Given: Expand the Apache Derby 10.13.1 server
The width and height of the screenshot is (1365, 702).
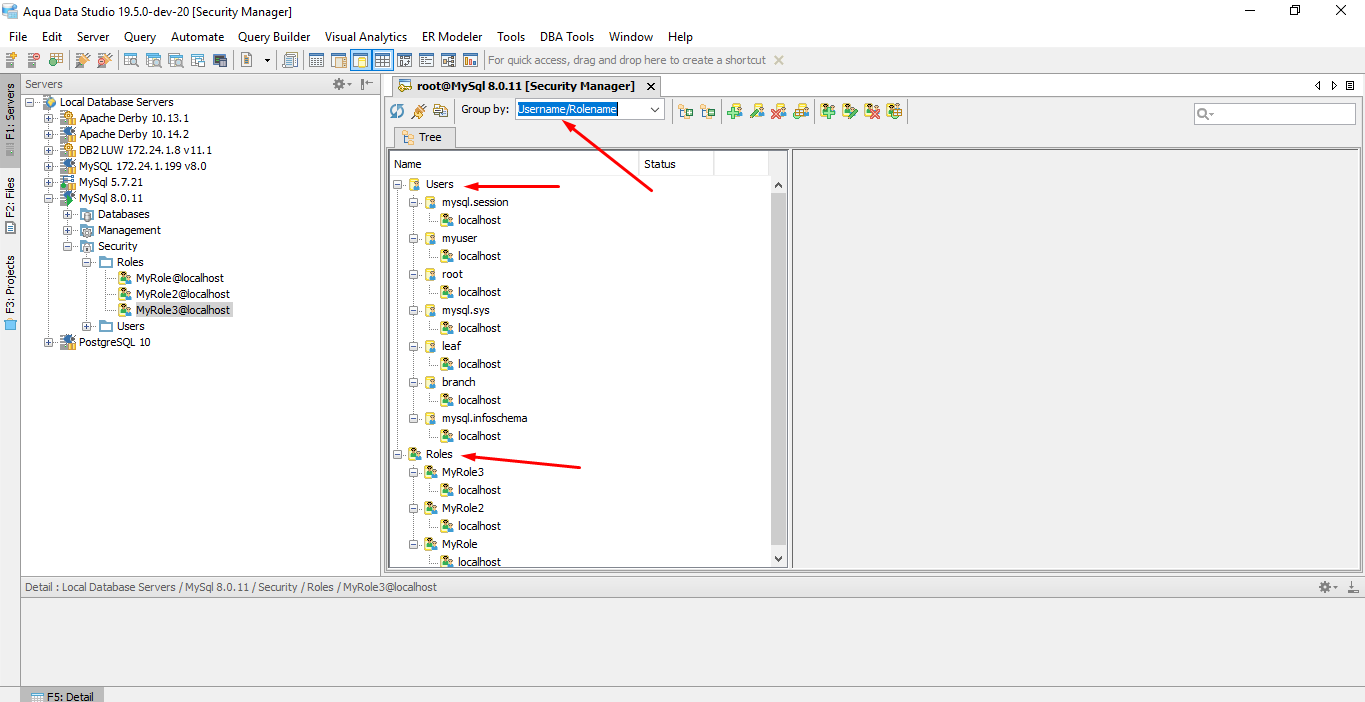Looking at the screenshot, I should (48, 118).
